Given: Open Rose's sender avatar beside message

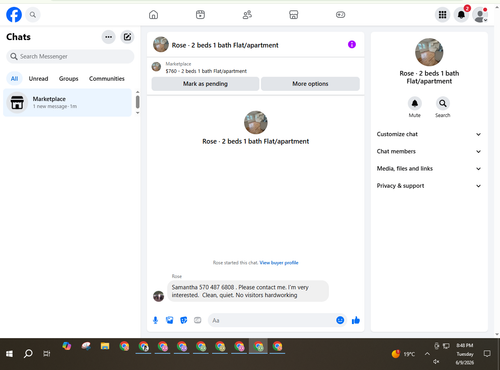Looking at the screenshot, I should click(158, 296).
